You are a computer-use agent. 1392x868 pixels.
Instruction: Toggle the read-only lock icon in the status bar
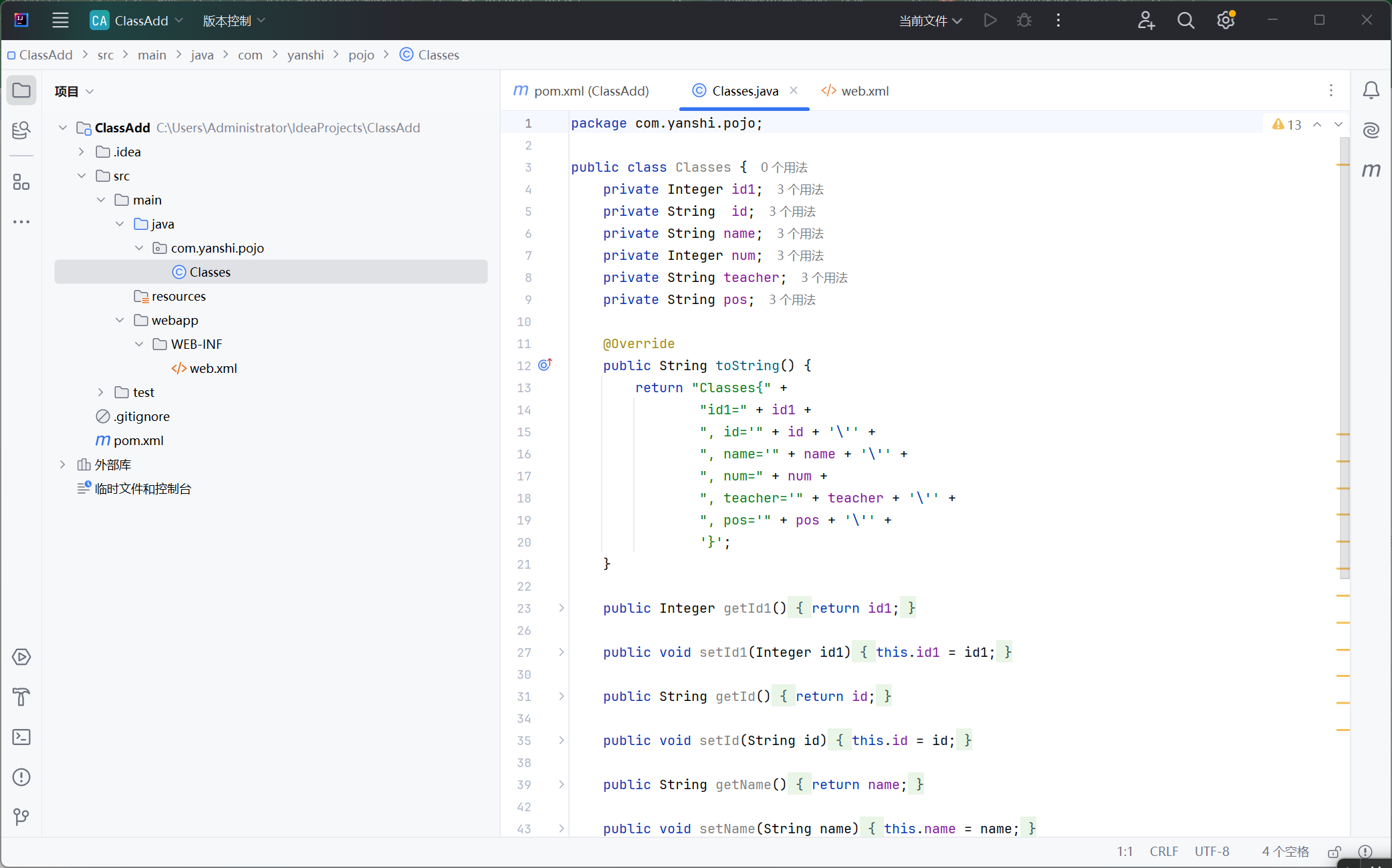(1335, 852)
